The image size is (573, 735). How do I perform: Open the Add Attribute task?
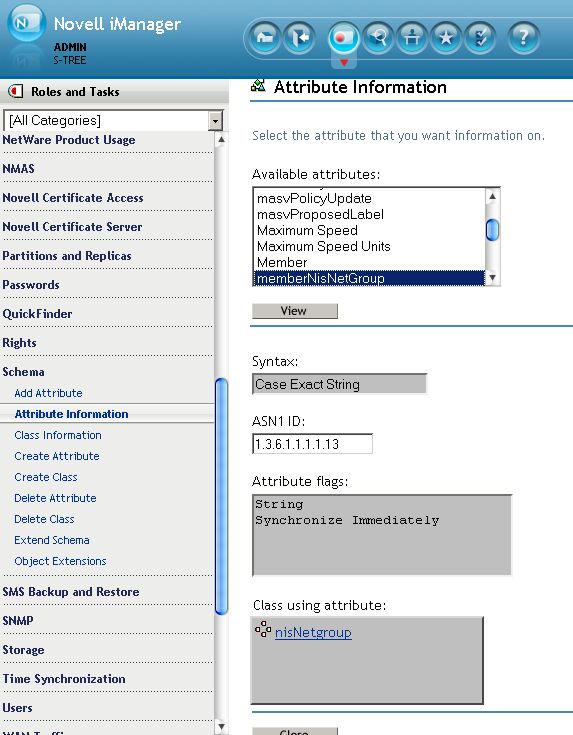(x=48, y=393)
